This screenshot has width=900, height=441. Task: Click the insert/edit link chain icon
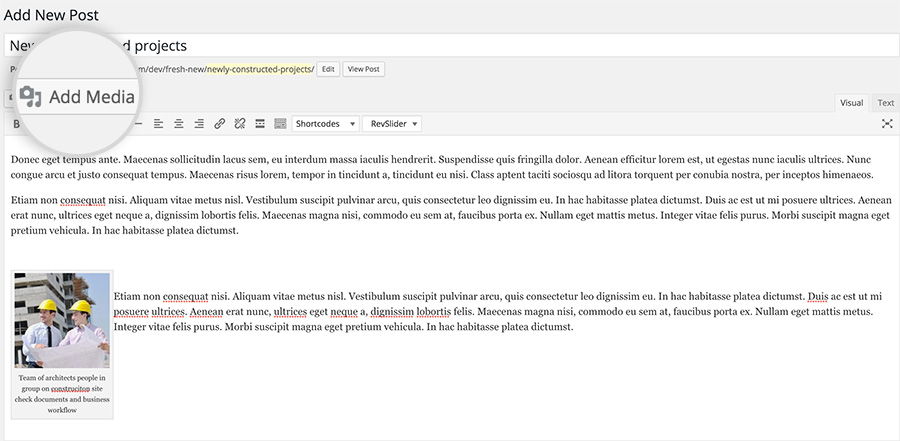pos(219,123)
